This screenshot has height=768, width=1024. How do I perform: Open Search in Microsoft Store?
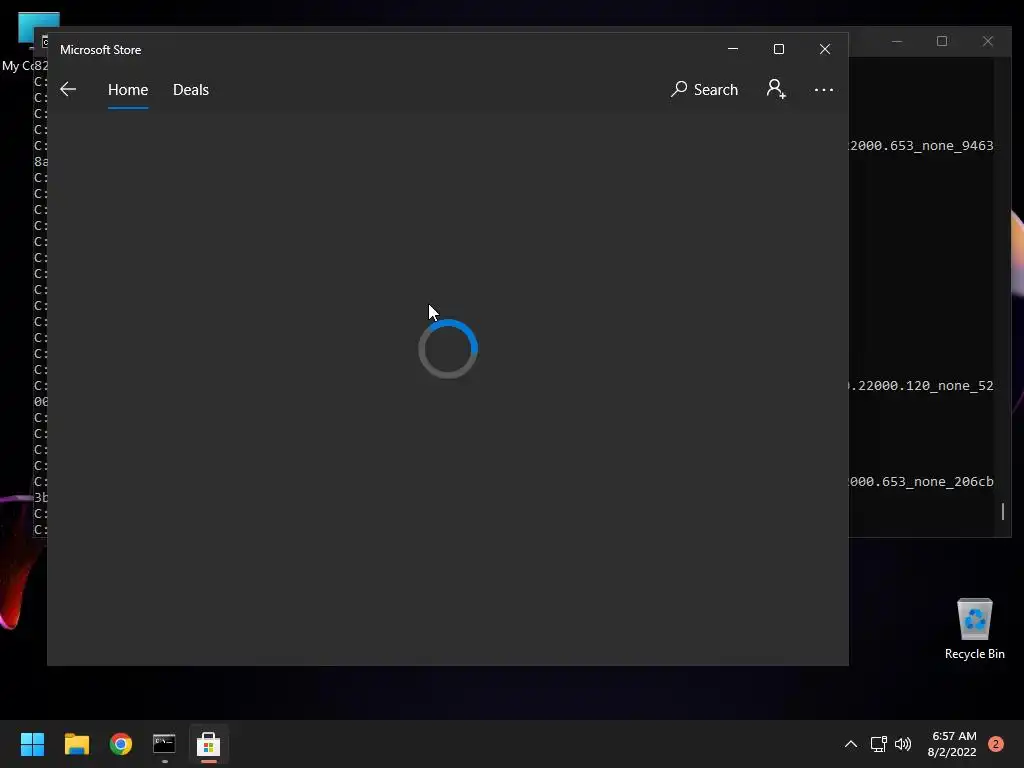(x=704, y=89)
